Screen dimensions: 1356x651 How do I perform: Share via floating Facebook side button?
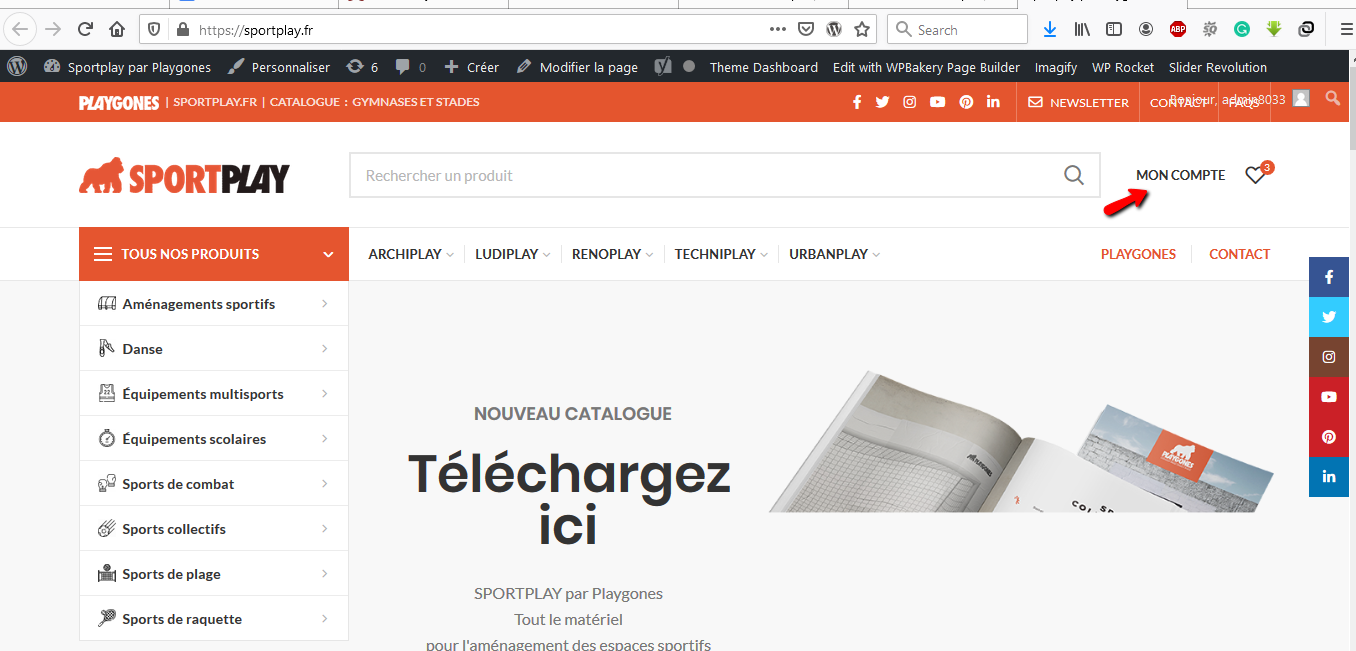(x=1329, y=277)
